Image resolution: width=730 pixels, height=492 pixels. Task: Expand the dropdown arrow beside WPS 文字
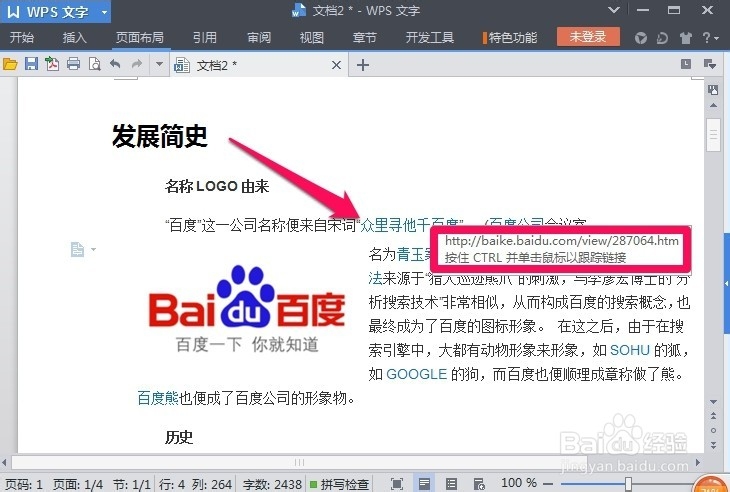tap(104, 12)
